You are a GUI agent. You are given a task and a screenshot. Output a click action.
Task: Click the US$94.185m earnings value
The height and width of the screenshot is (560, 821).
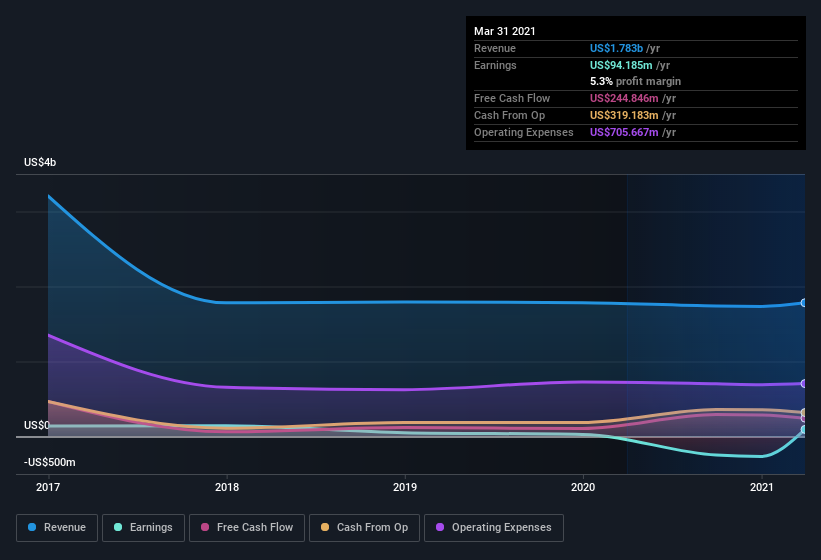tap(621, 65)
